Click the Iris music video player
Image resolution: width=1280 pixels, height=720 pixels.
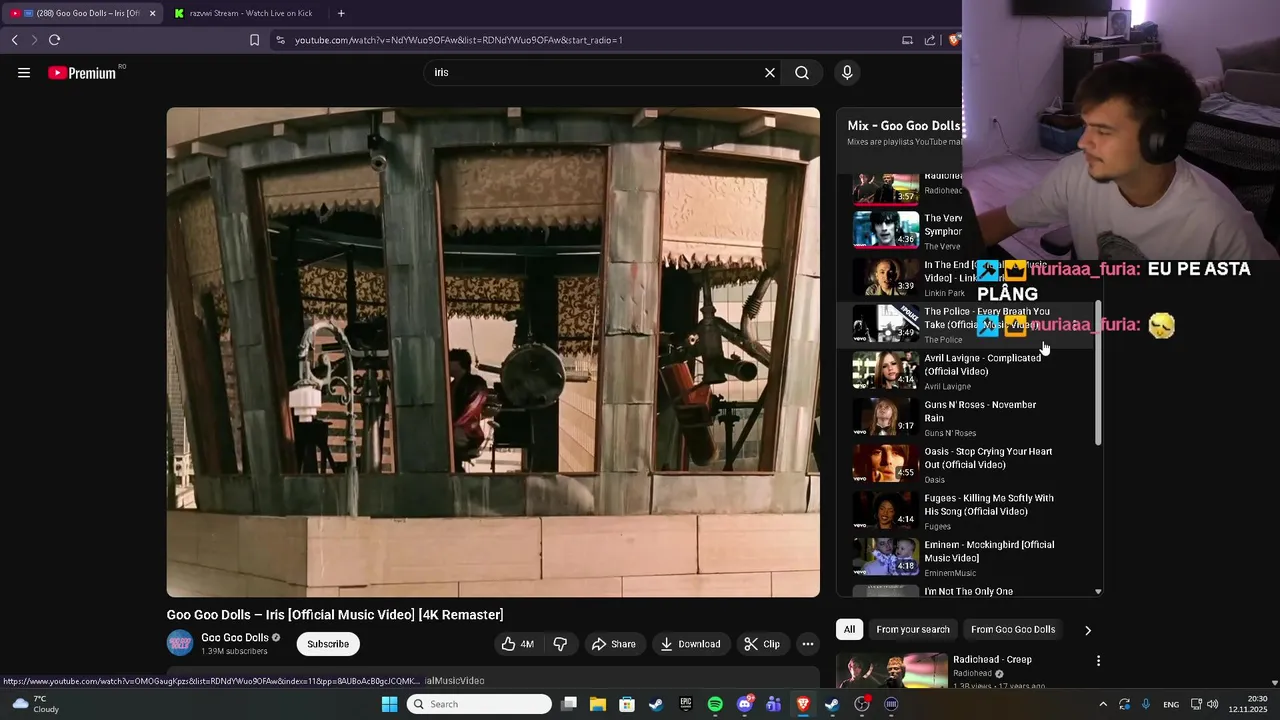[493, 352]
